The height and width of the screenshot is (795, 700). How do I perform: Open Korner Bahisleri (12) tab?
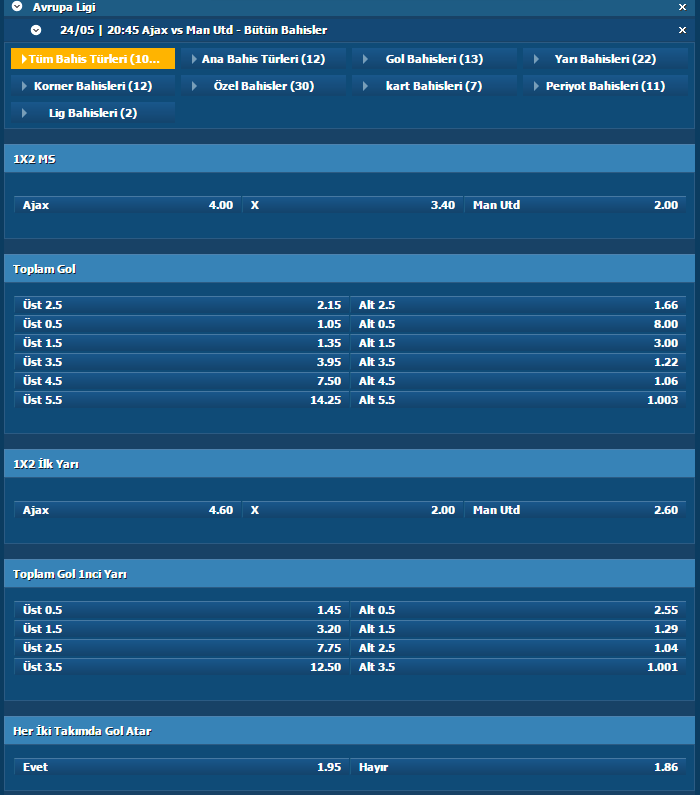[93, 86]
